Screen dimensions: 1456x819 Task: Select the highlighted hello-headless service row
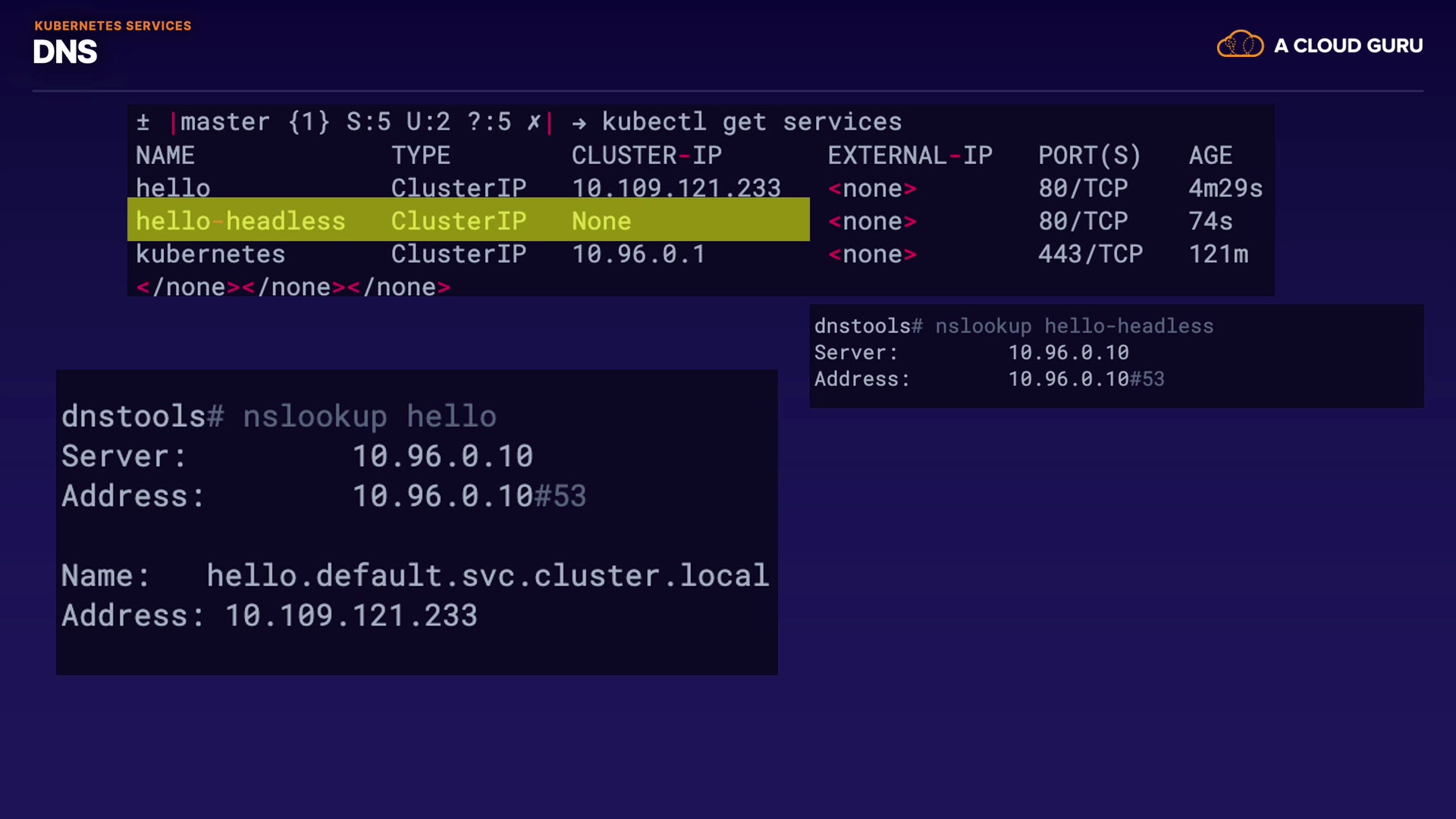click(468, 221)
